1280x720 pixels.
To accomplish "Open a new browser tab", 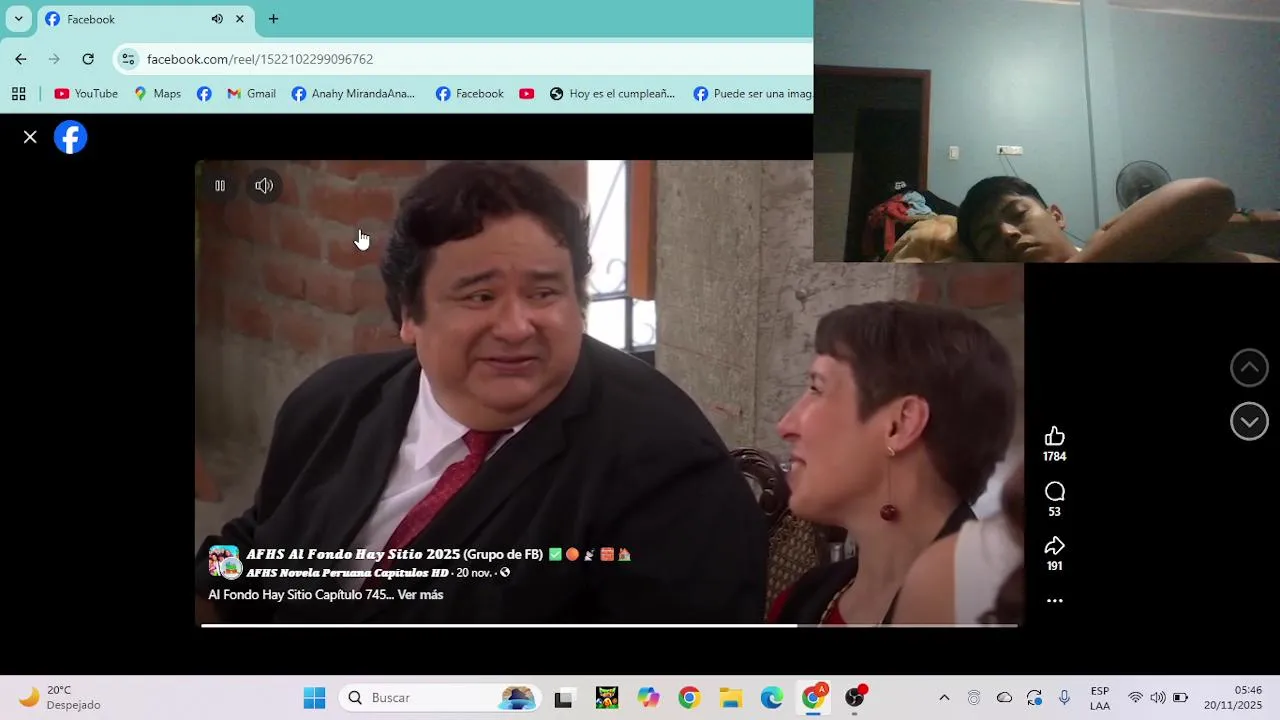I will coord(273,19).
